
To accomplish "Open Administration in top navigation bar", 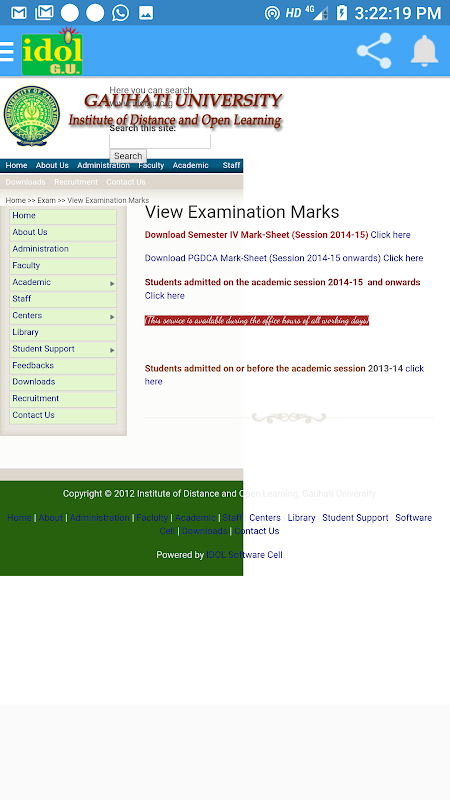I will (103, 165).
